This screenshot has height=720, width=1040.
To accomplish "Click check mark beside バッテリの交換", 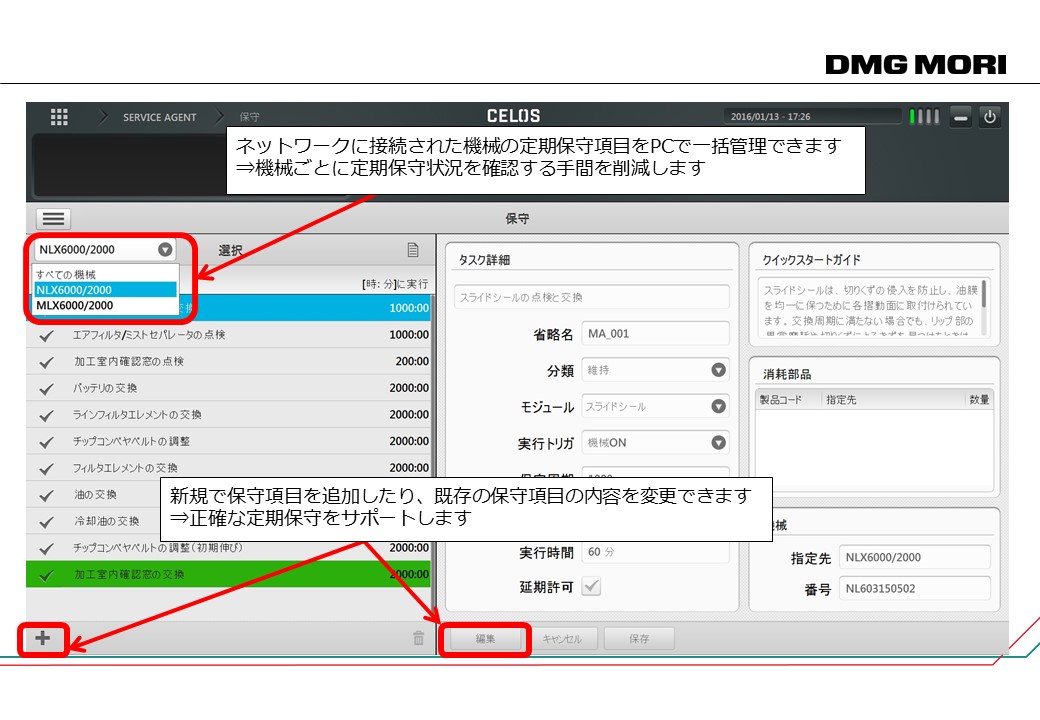I will [46, 389].
